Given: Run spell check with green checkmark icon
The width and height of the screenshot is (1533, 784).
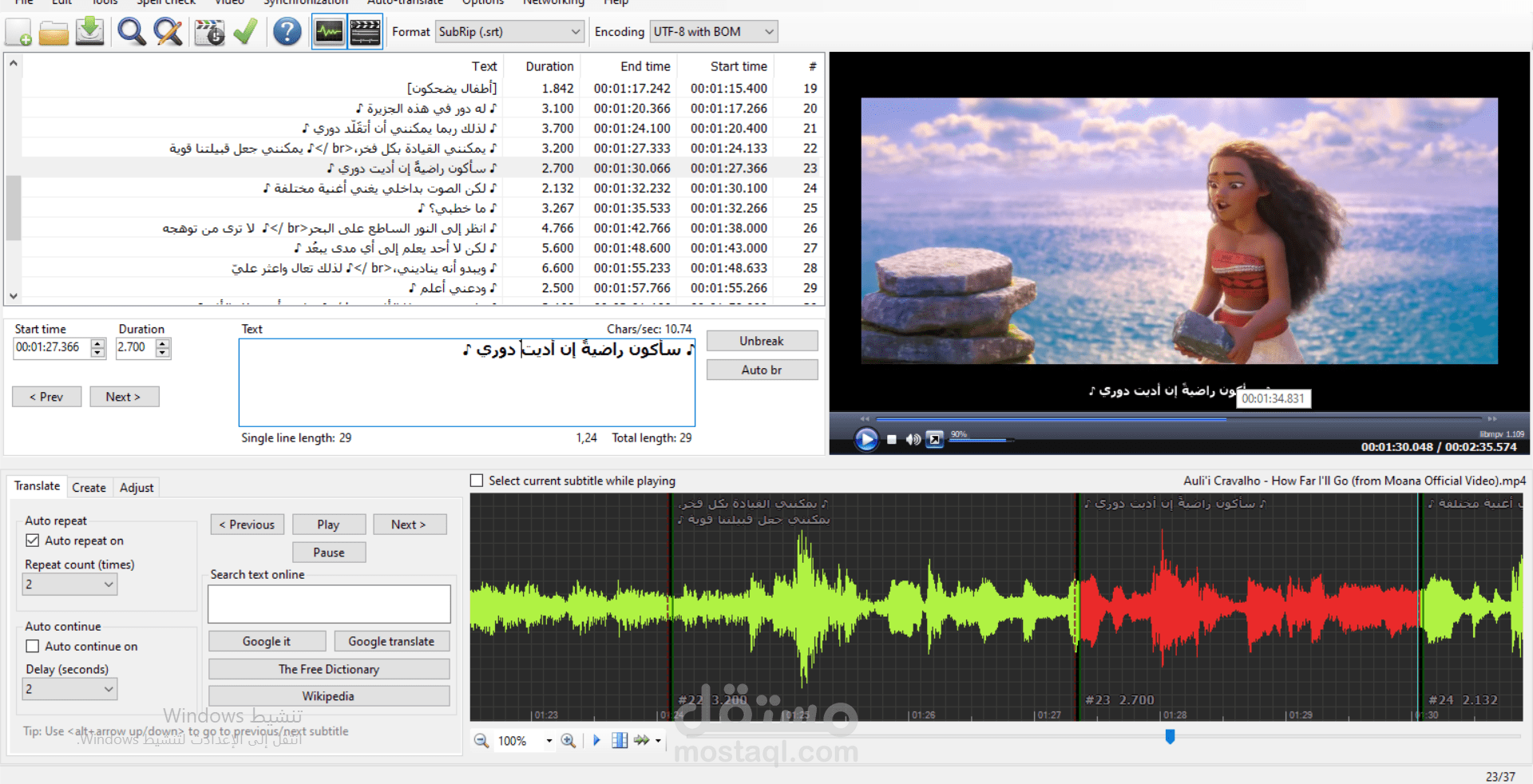Looking at the screenshot, I should (245, 32).
